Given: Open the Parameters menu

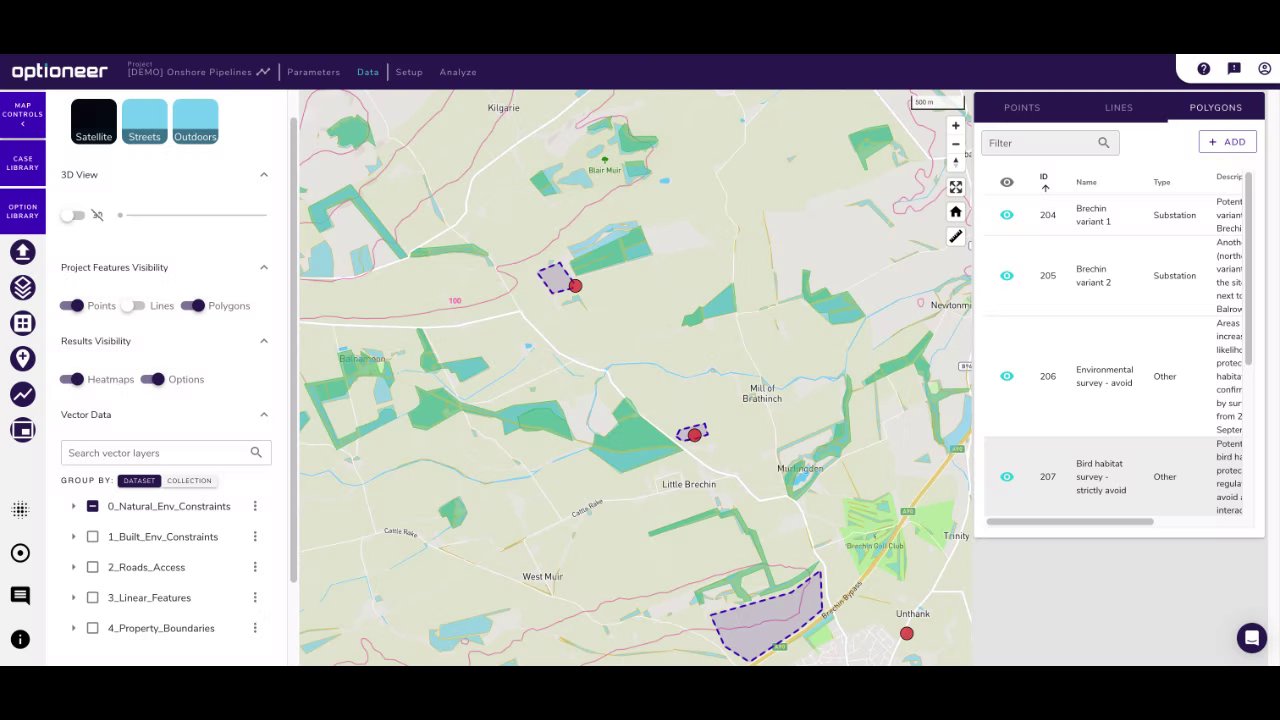Looking at the screenshot, I should point(313,72).
